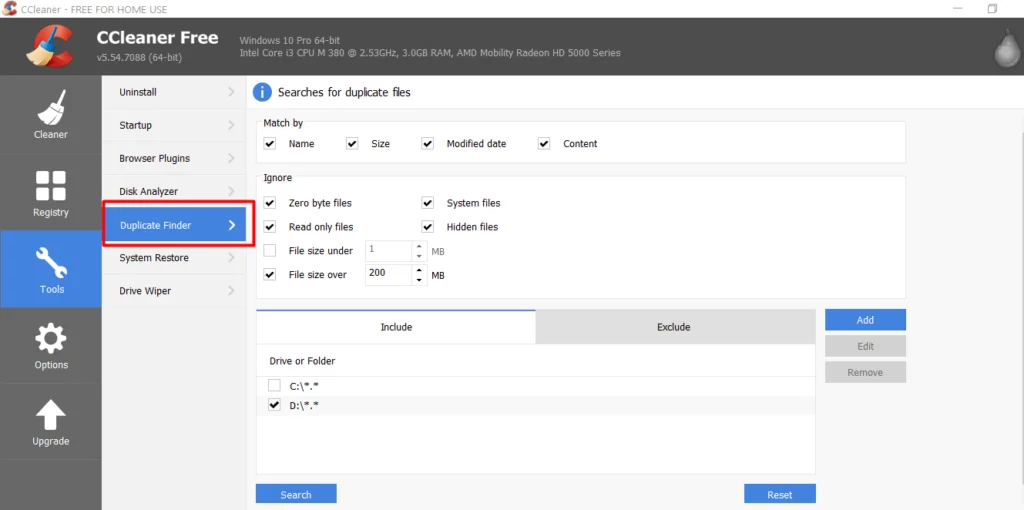
Task: Toggle the Modified date checkbox
Action: tap(428, 144)
